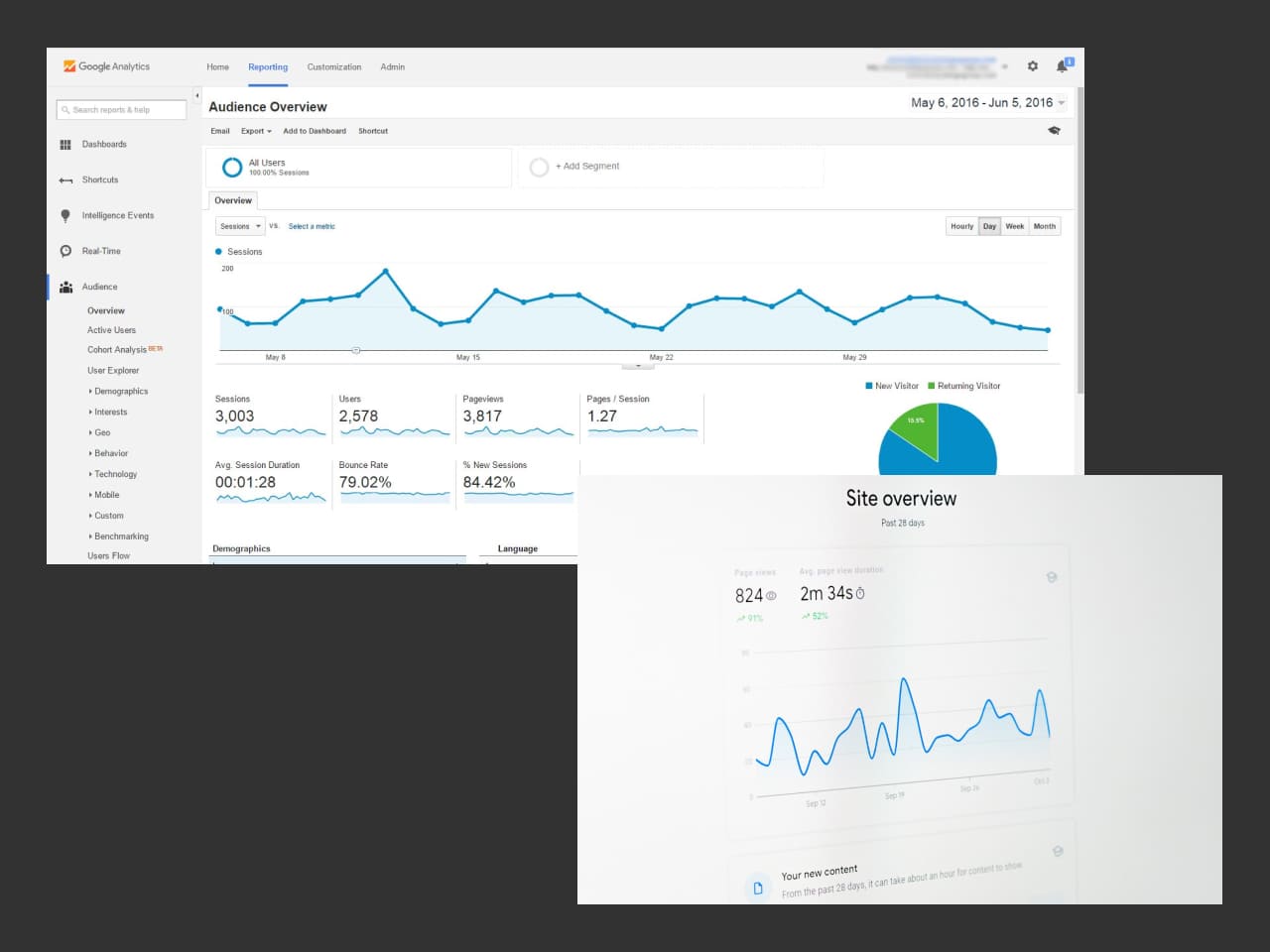
Task: Enable Hourly view for the sessions chart
Action: click(x=961, y=226)
